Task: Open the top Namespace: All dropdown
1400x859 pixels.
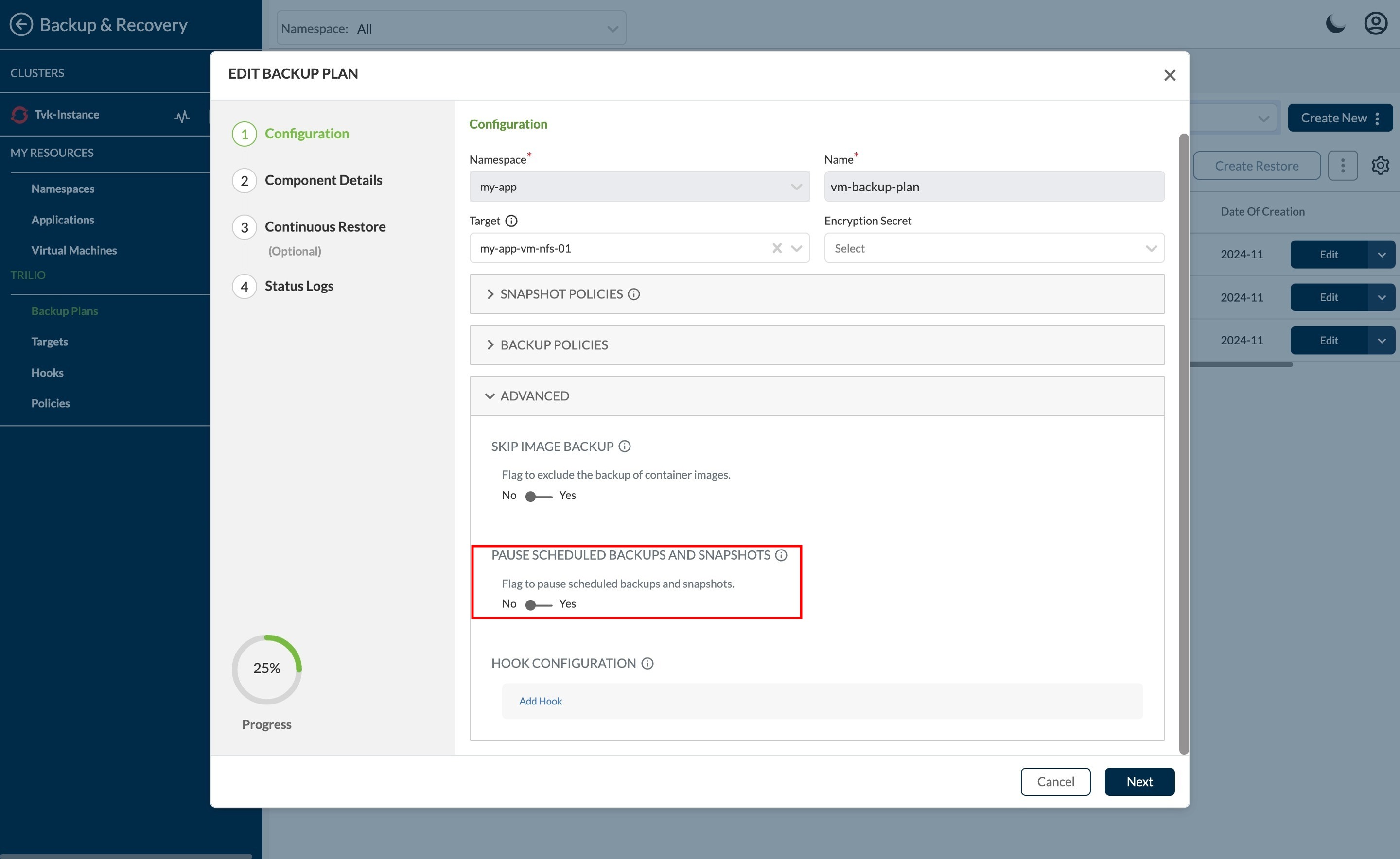Action: 451,28
